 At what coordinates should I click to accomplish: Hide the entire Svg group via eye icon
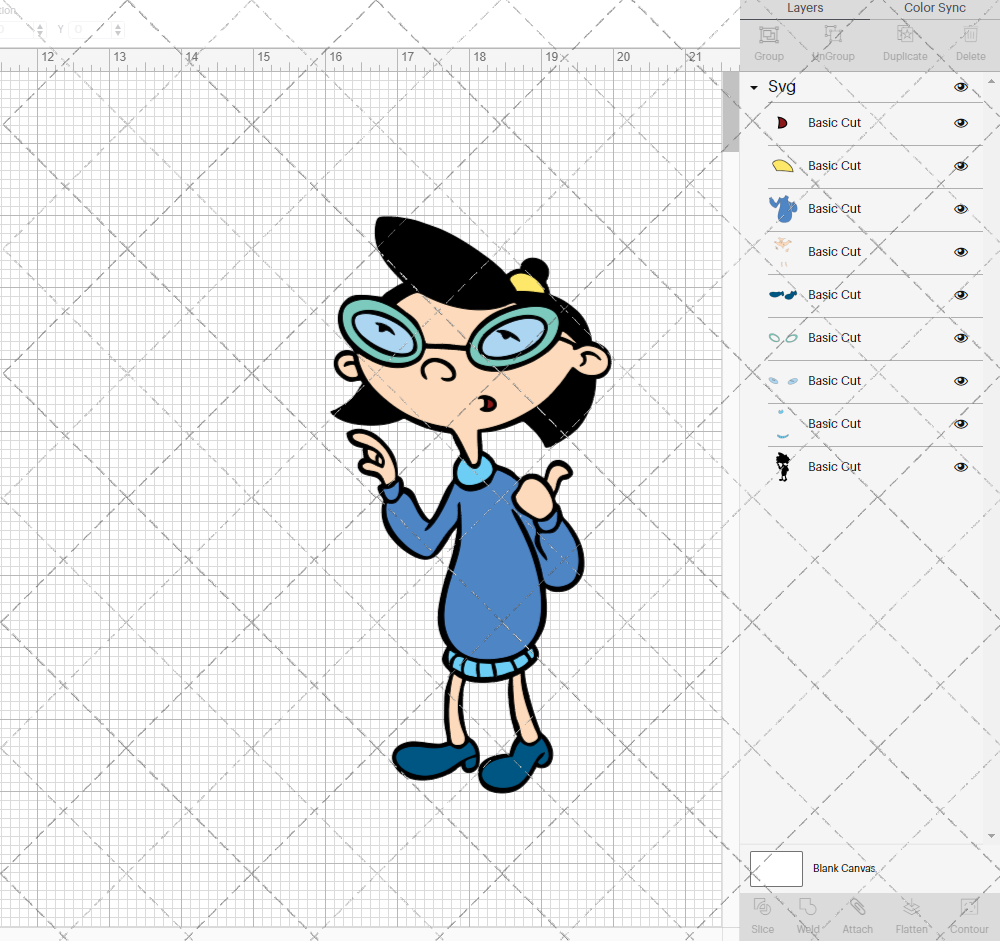point(961,87)
